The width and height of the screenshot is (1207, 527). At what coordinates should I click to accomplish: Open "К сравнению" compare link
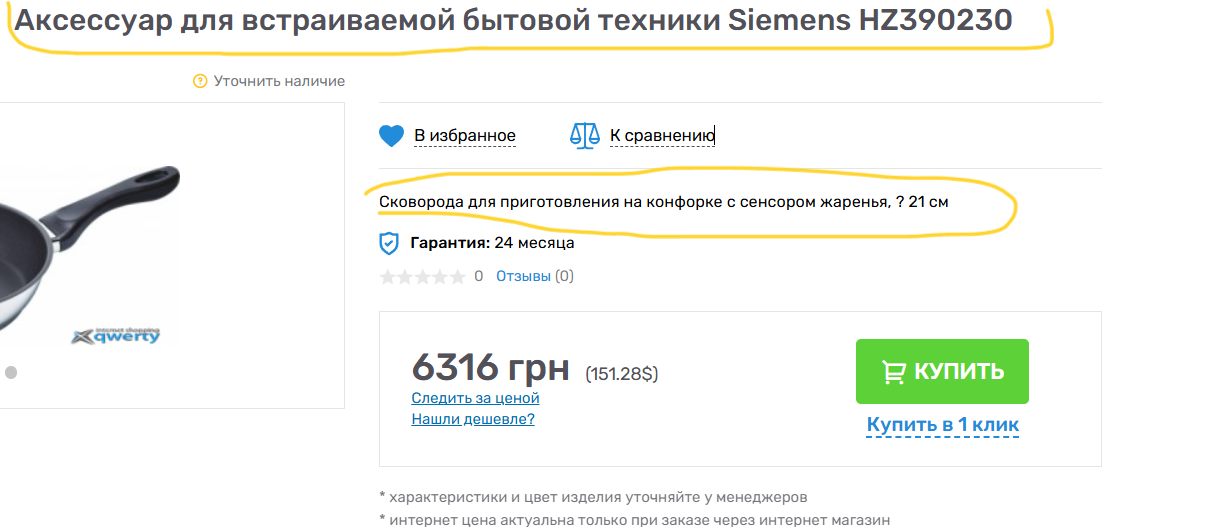(662, 136)
